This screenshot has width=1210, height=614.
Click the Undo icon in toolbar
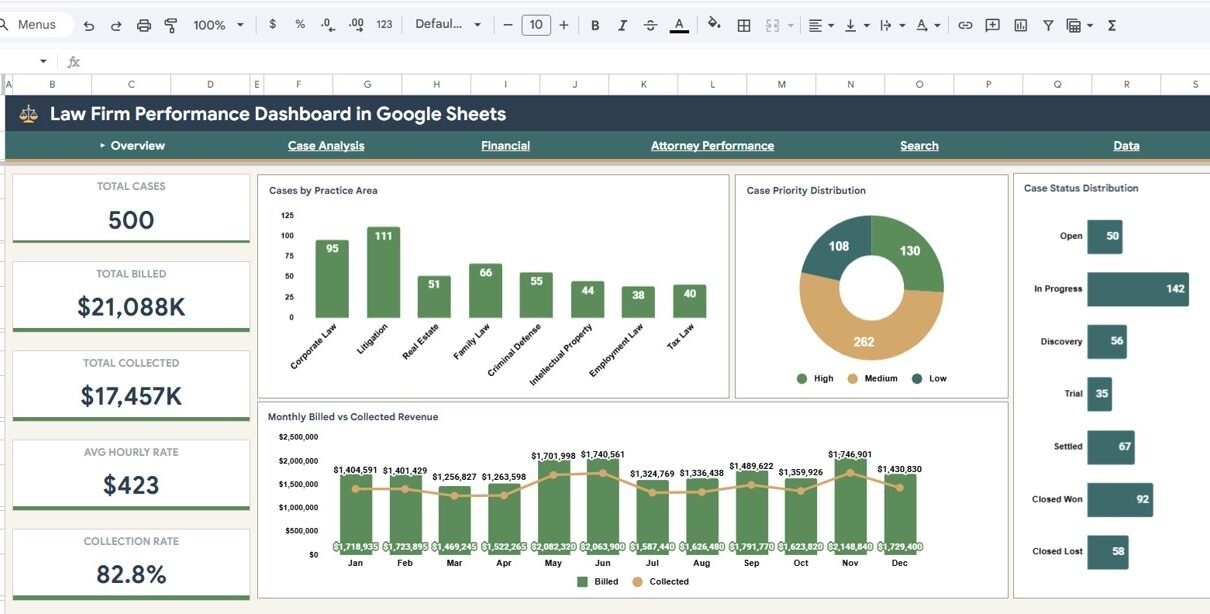pyautogui.click(x=89, y=25)
